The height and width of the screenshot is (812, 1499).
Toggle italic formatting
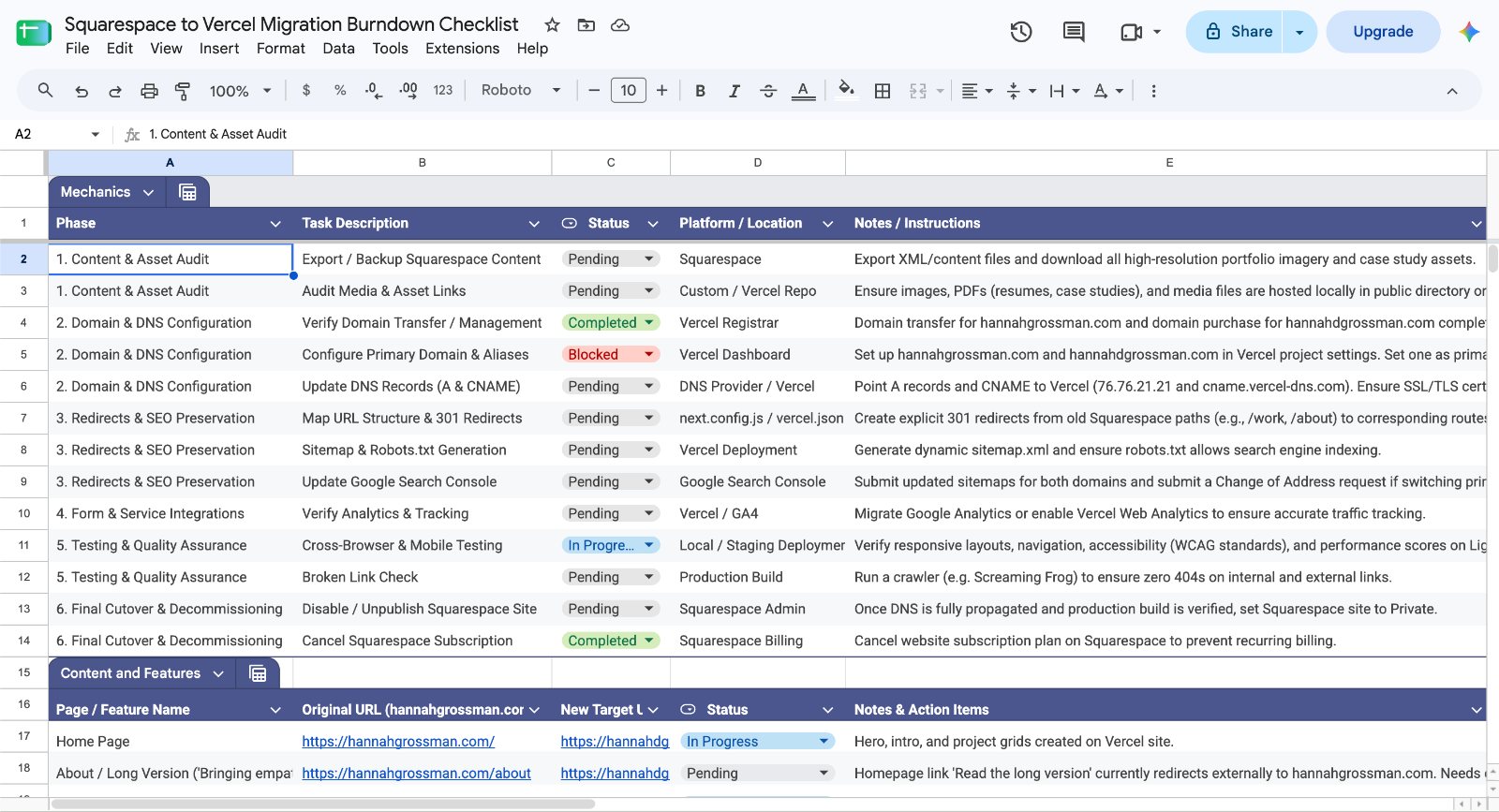click(x=735, y=91)
